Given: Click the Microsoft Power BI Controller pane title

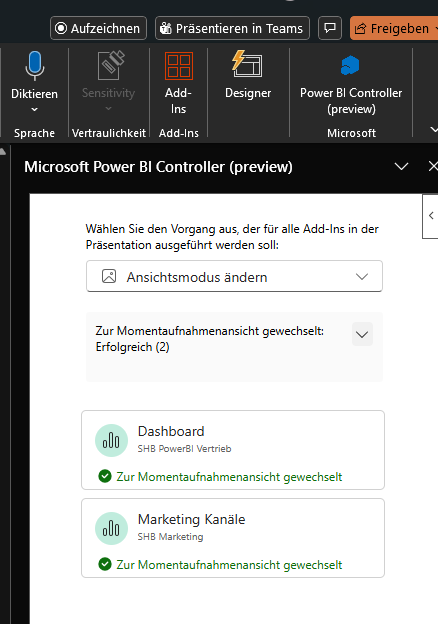Looking at the screenshot, I should 158,167.
